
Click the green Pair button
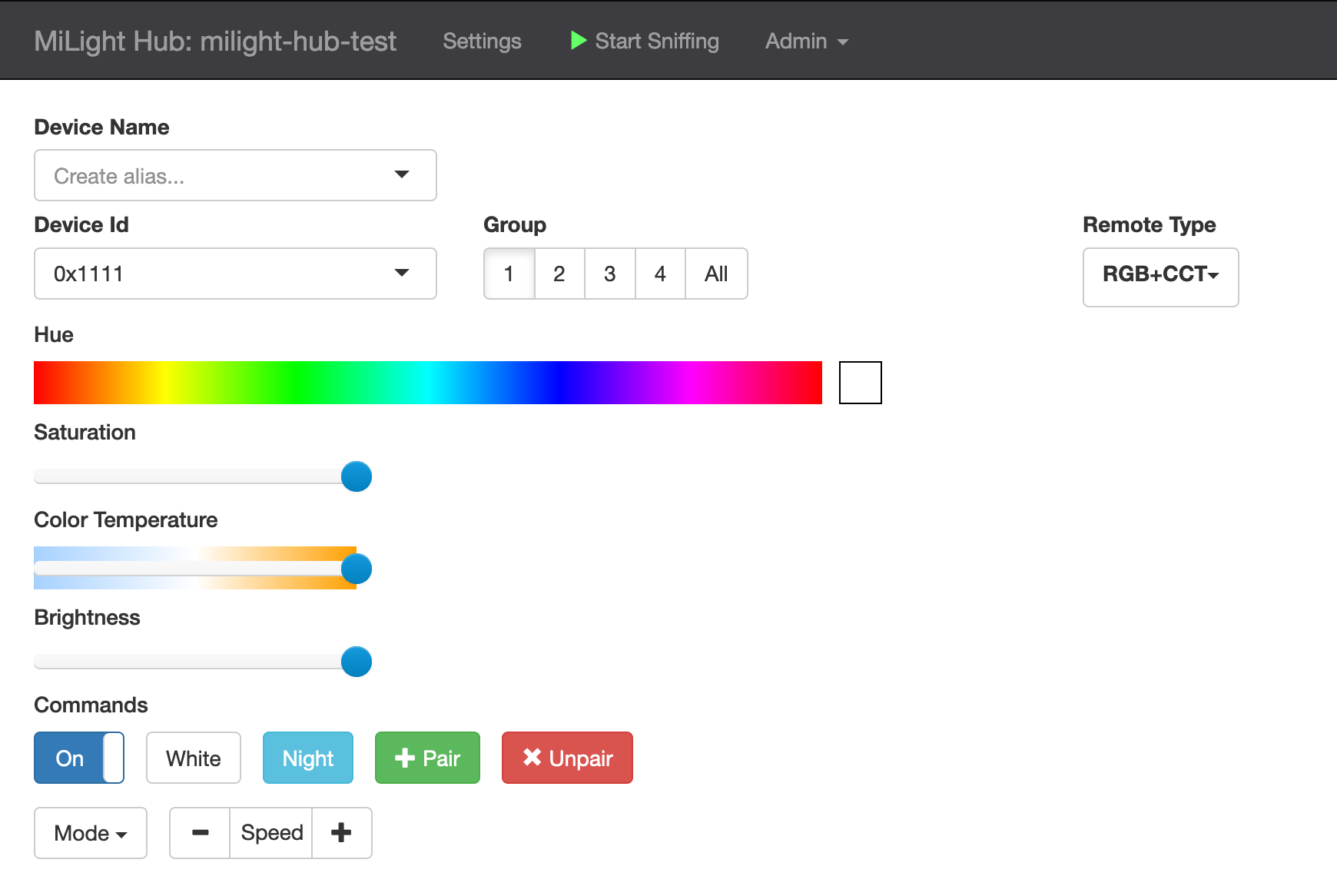click(x=427, y=758)
